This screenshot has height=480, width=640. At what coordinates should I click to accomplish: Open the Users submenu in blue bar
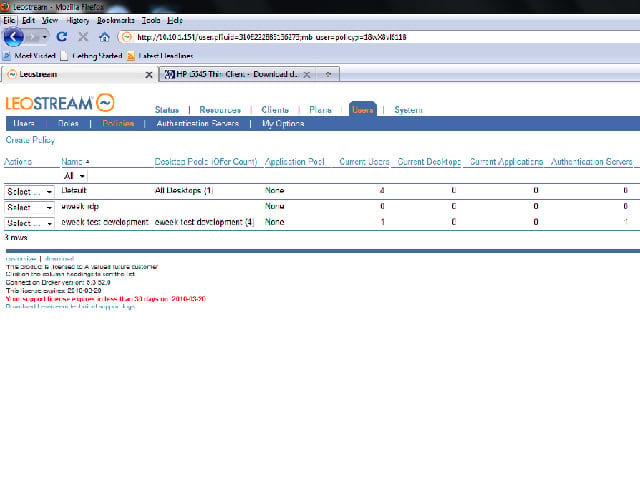24,123
